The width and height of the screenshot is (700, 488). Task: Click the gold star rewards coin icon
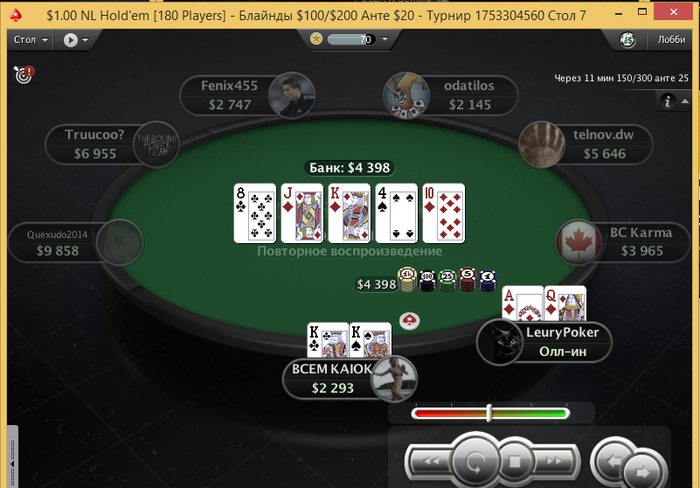click(317, 39)
